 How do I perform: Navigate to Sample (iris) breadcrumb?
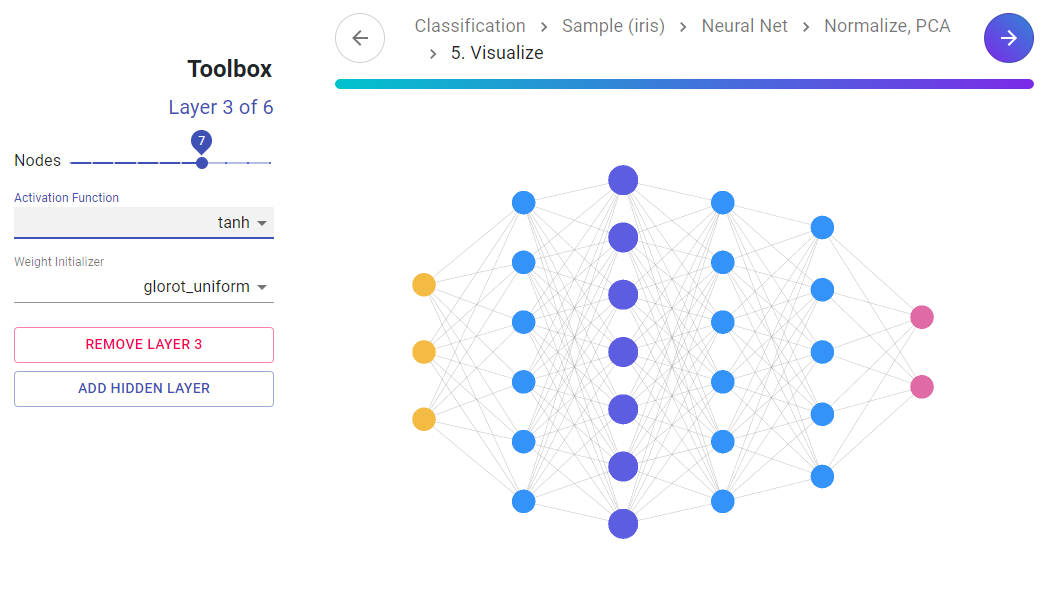pyautogui.click(x=613, y=26)
